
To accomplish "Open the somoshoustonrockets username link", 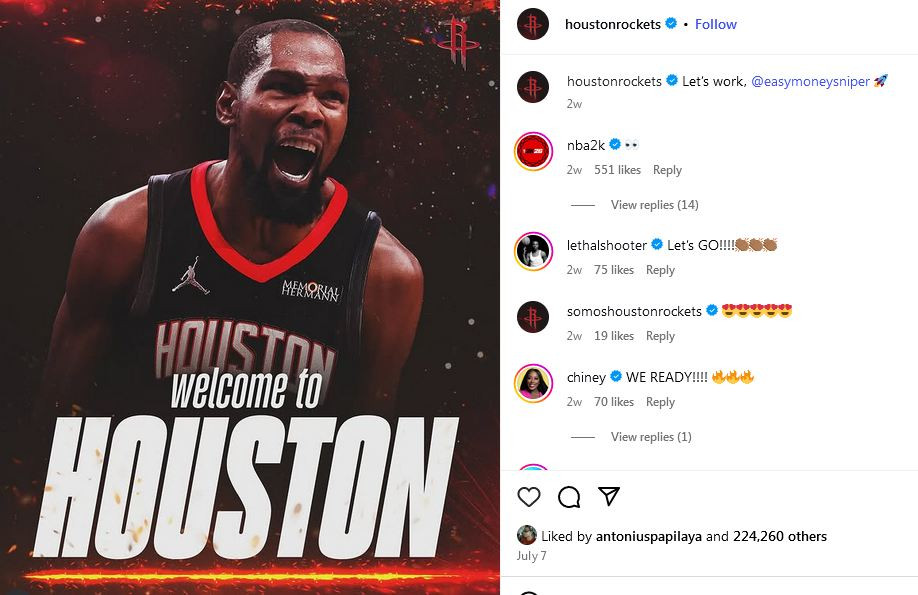I will pos(634,312).
